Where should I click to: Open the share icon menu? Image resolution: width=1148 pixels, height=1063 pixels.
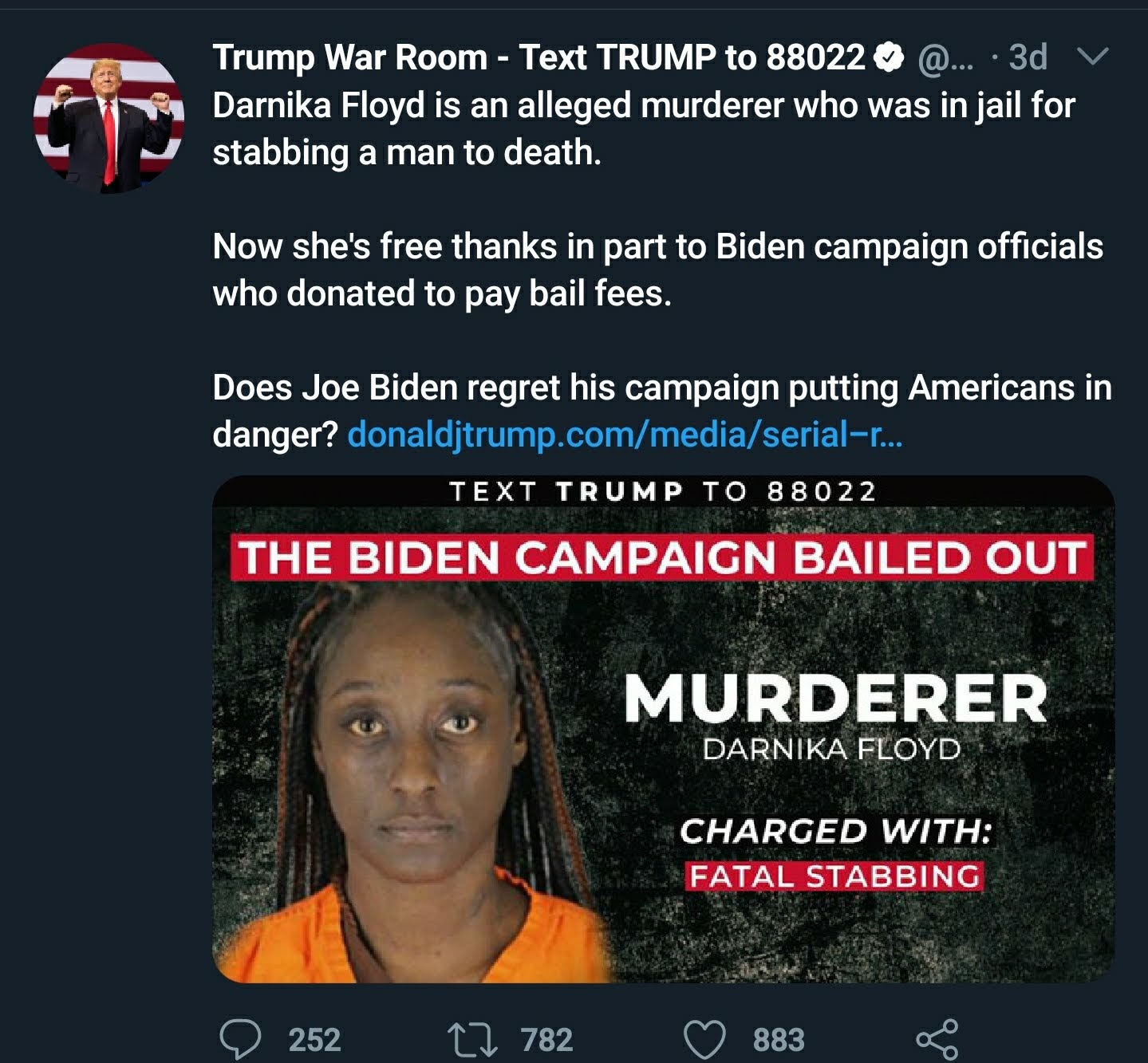[x=937, y=1040]
